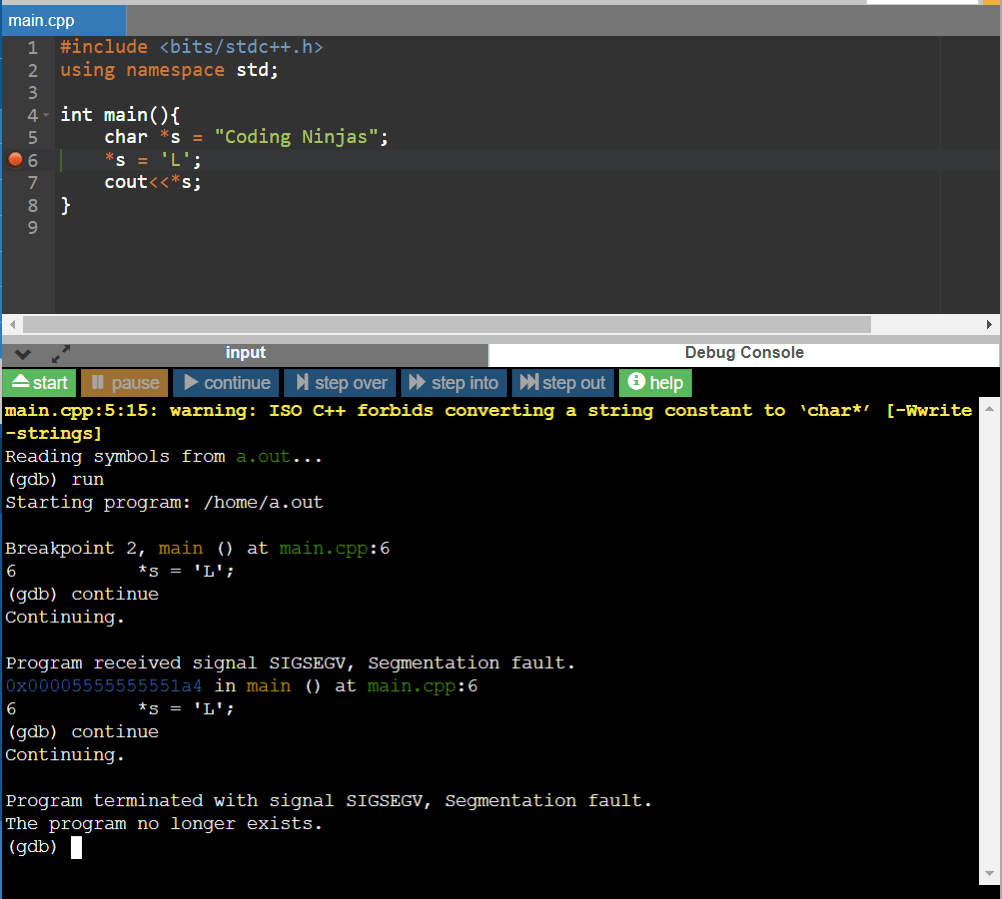
Task: Select the input tab above the debug toolbar
Action: [245, 352]
